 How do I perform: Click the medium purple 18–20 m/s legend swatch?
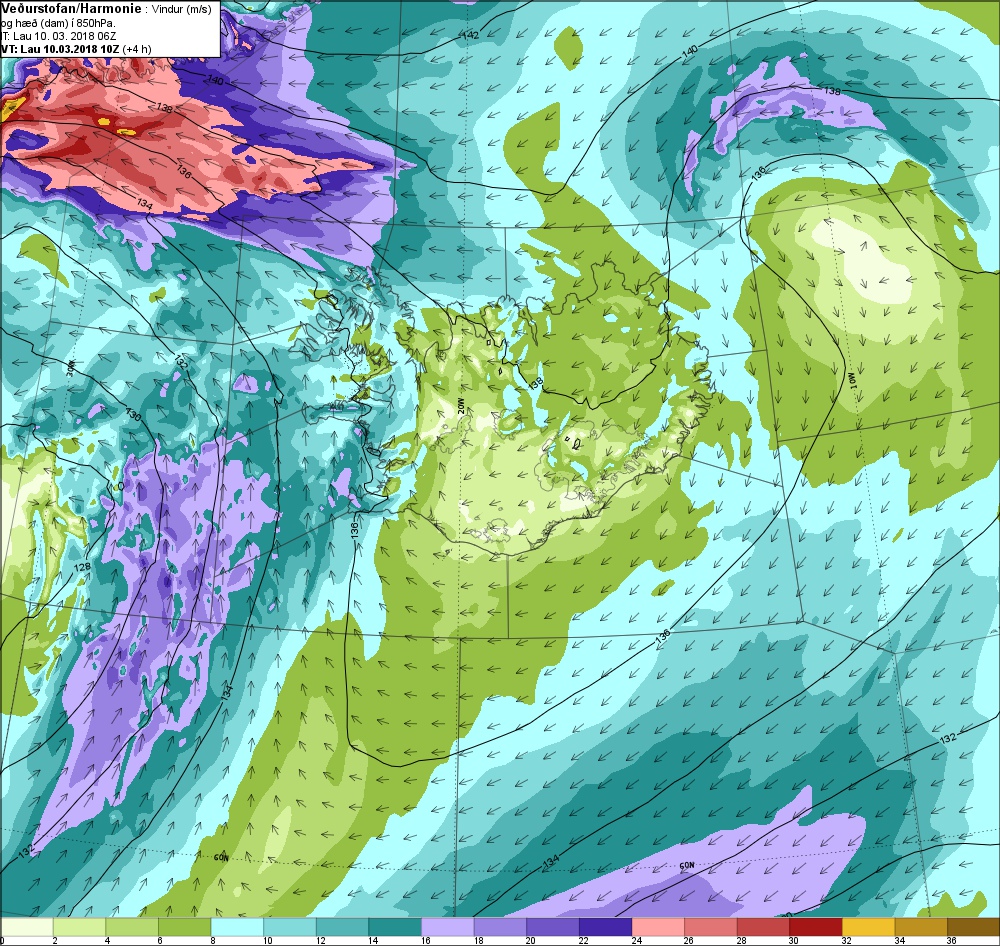(x=500, y=927)
